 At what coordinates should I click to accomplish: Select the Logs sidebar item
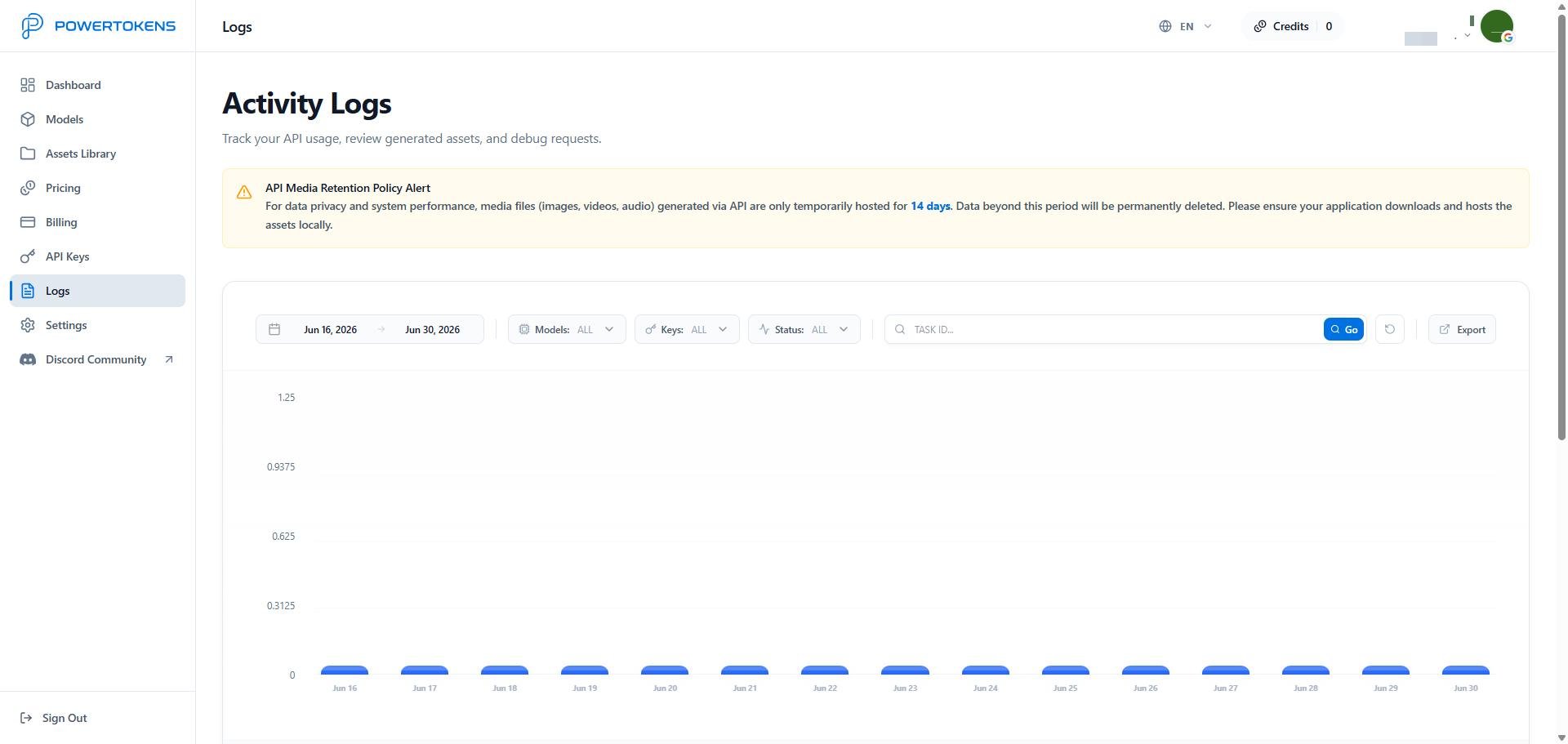97,291
